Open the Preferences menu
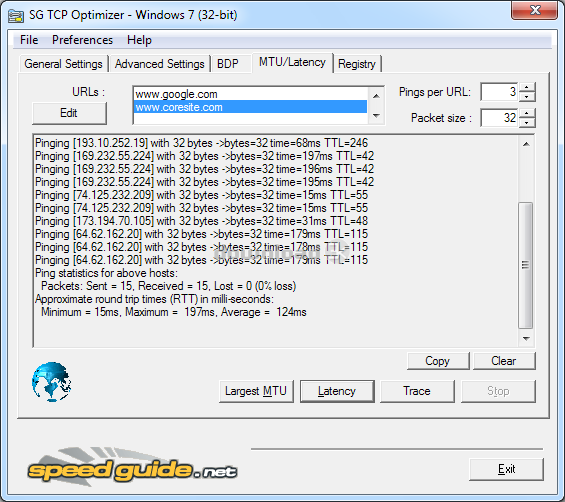Screen dimensions: 565x502 tap(82, 40)
